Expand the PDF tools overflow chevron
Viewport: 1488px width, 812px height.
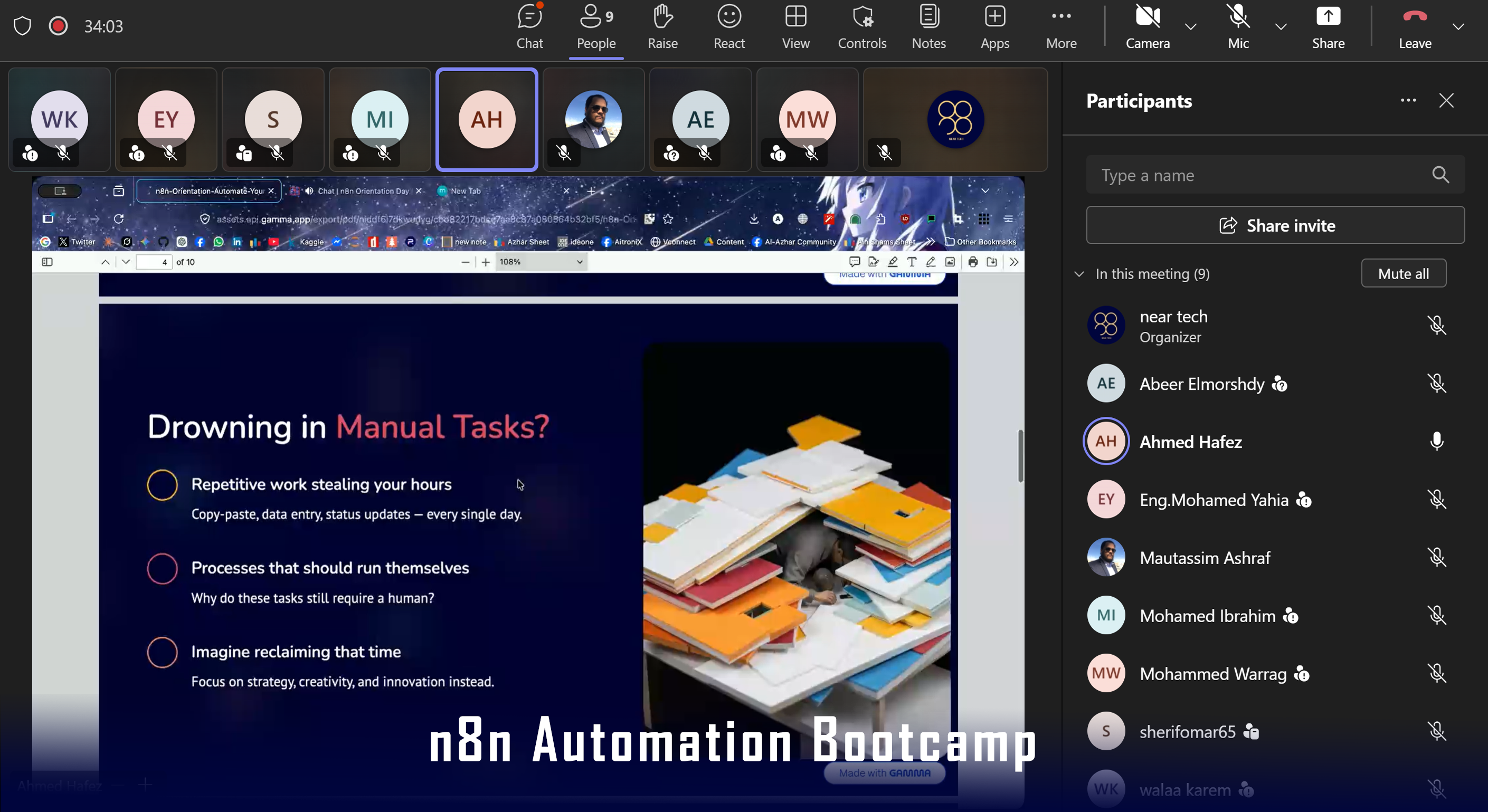click(x=1014, y=262)
